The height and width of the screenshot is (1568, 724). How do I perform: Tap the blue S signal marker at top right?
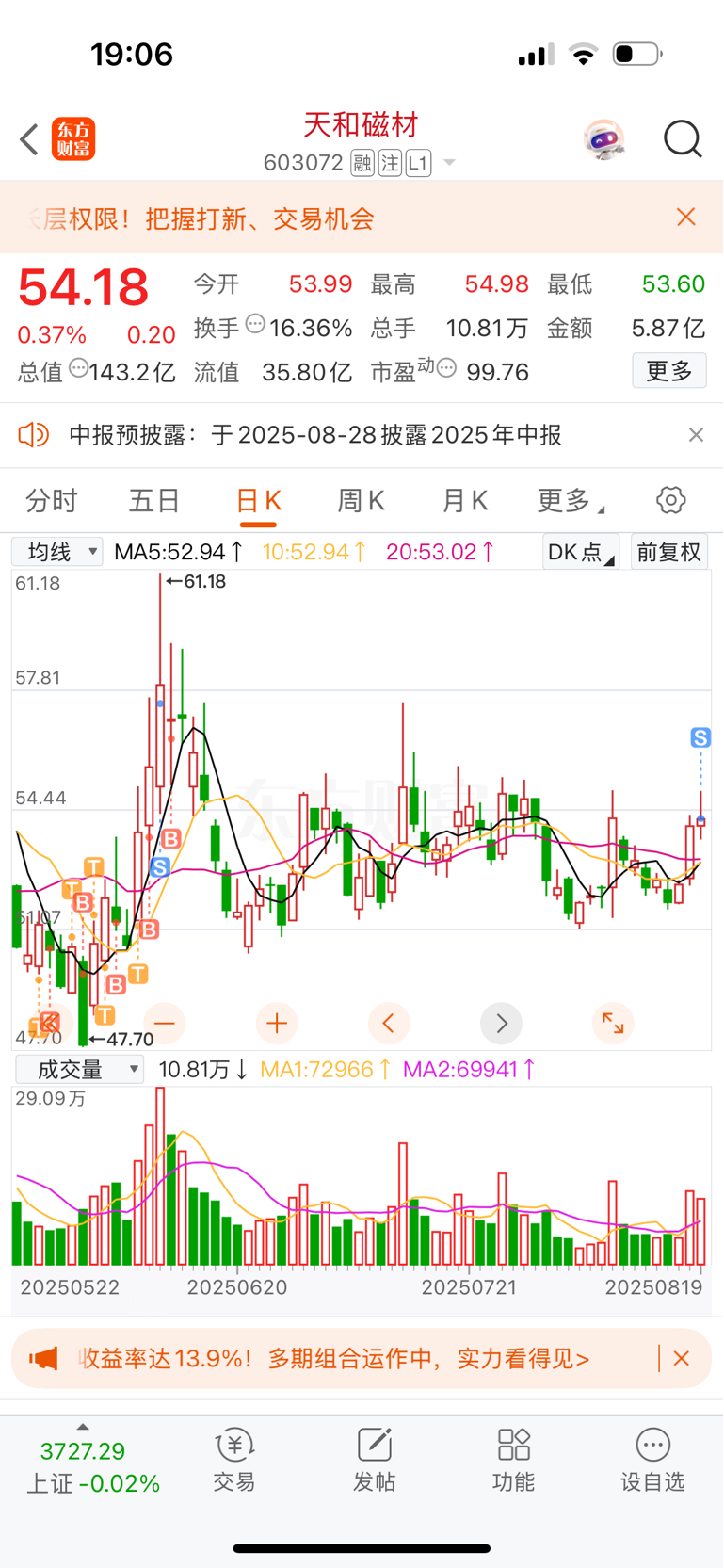pos(700,737)
